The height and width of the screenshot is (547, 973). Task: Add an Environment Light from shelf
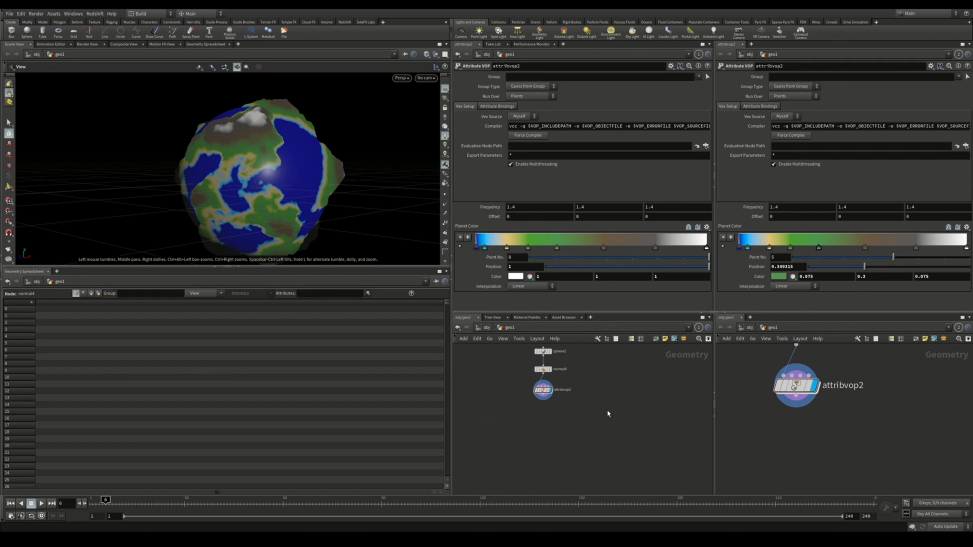click(611, 33)
